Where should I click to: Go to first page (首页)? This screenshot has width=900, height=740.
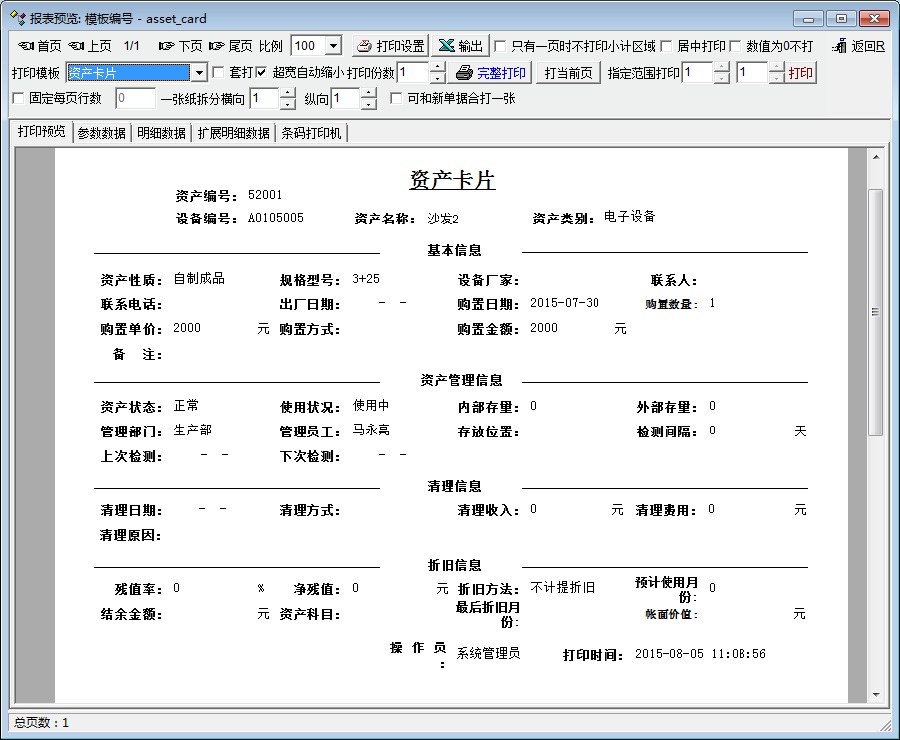click(40, 46)
